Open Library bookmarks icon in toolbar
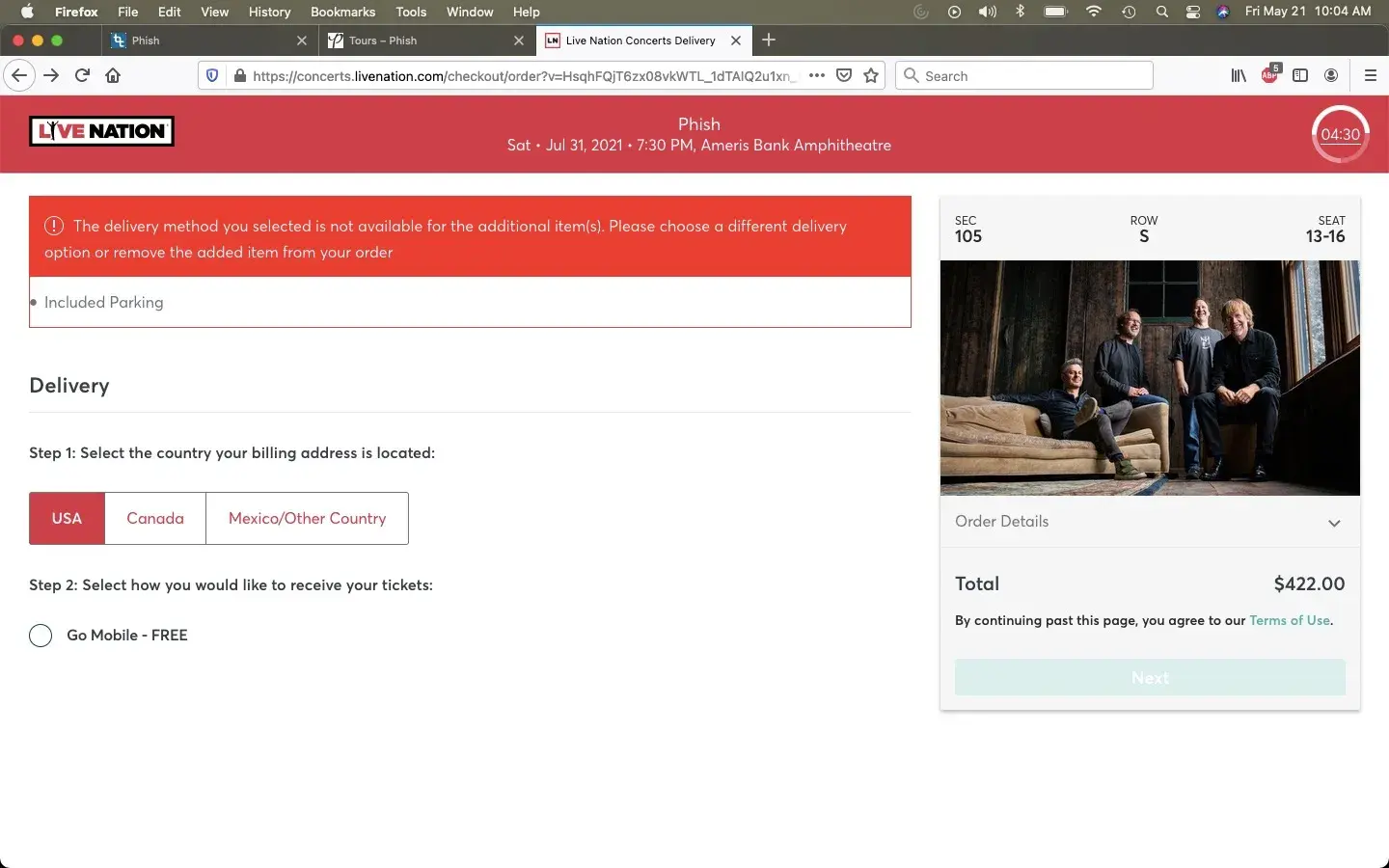The image size is (1389, 868). 1239,75
